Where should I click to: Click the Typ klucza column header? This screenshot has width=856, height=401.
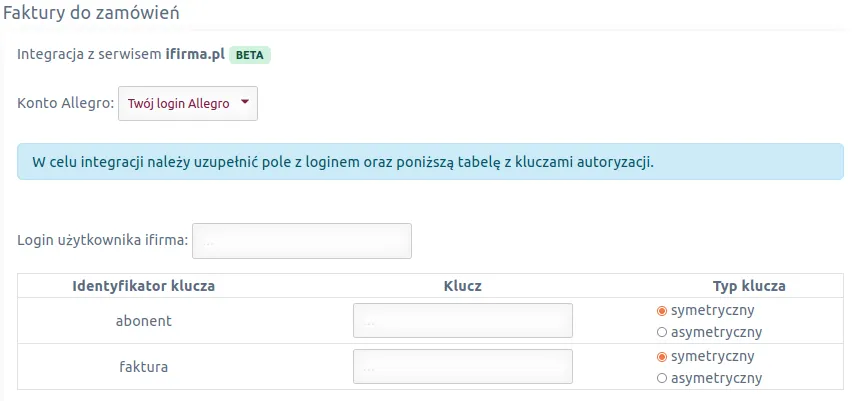[749, 286]
